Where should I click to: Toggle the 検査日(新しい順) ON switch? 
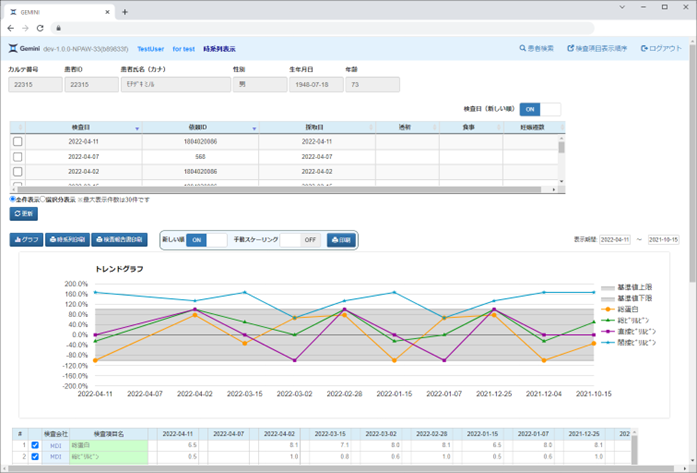click(540, 109)
